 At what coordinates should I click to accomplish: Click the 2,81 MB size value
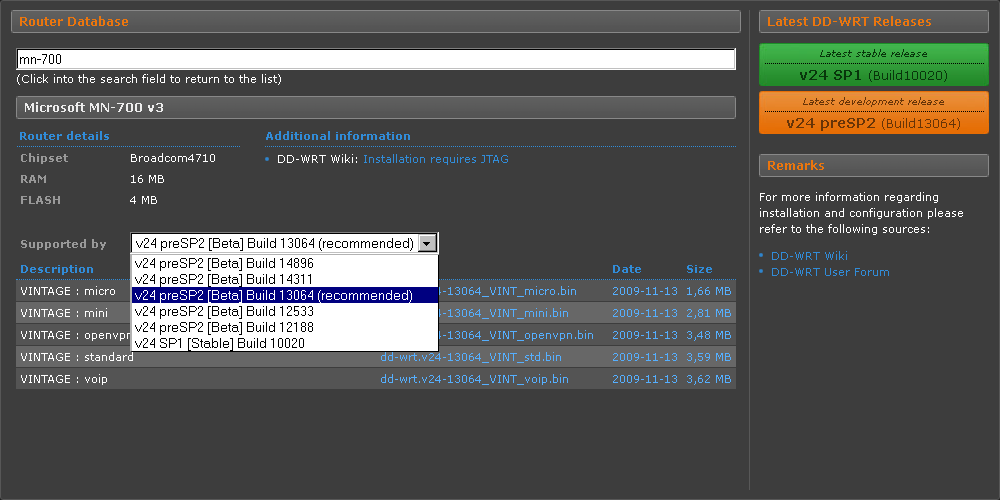pos(709,313)
